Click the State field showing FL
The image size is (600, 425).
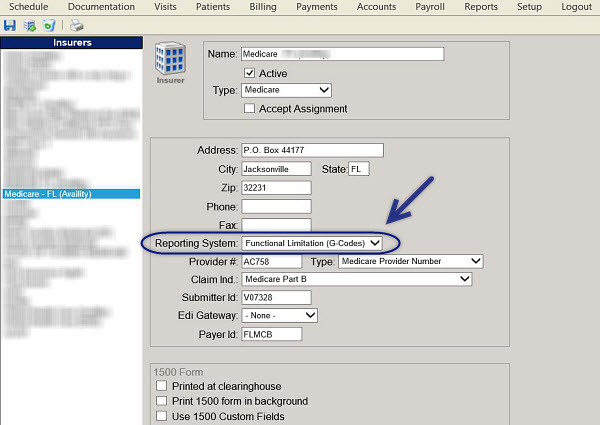click(359, 169)
